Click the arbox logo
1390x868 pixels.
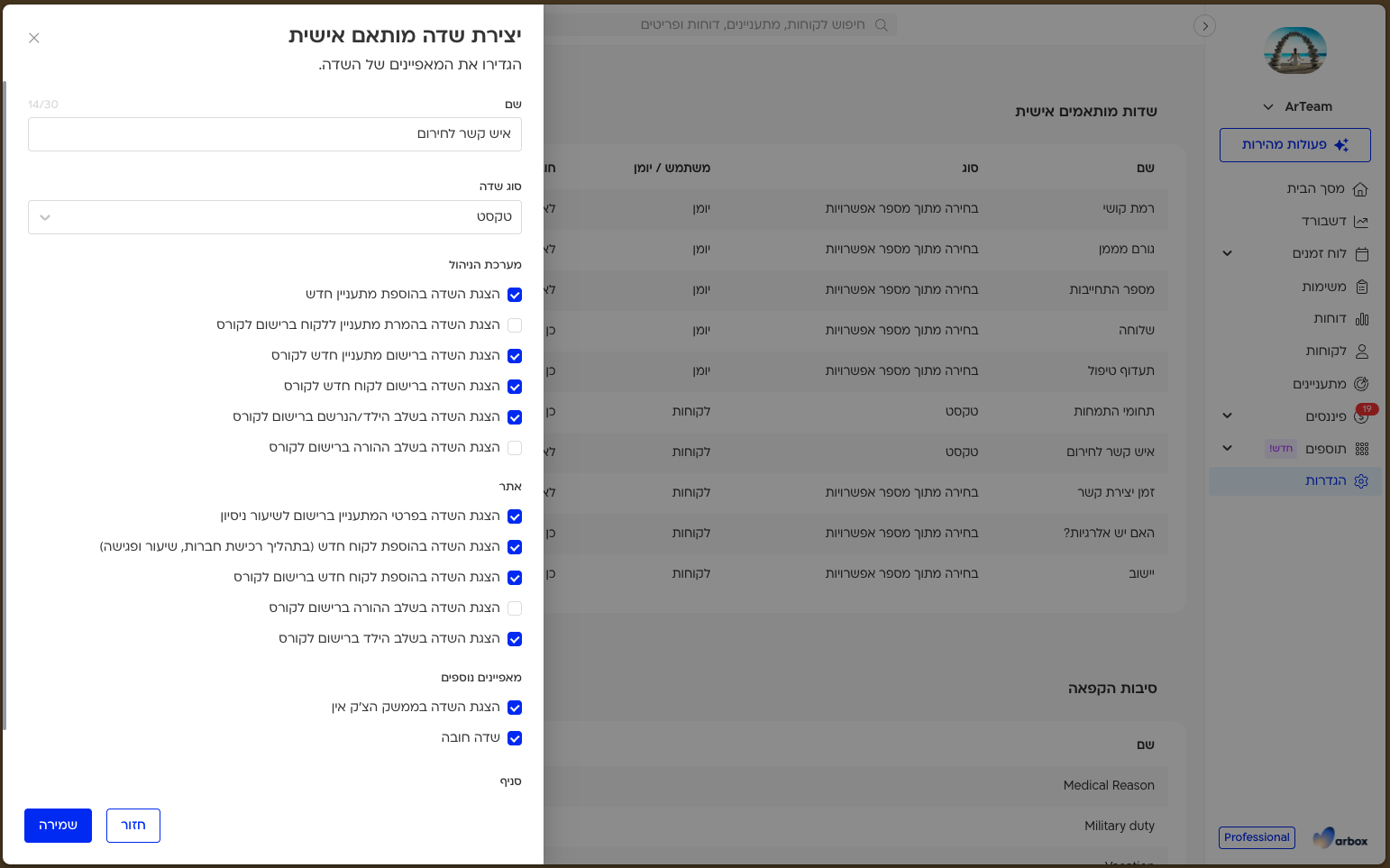pos(1340,838)
